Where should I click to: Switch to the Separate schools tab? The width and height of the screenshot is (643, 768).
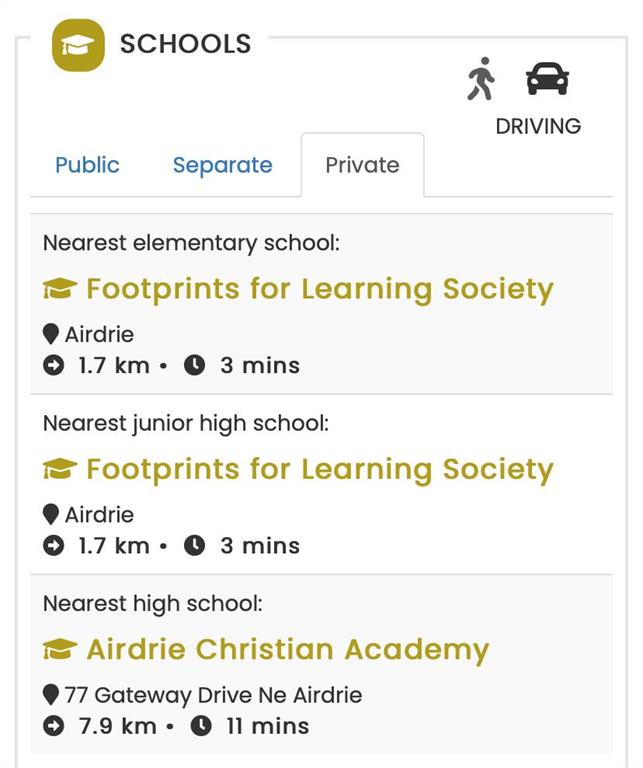(222, 165)
